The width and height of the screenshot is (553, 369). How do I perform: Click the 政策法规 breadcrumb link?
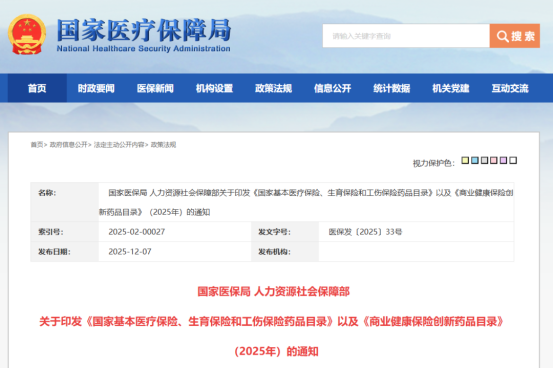(x=163, y=145)
